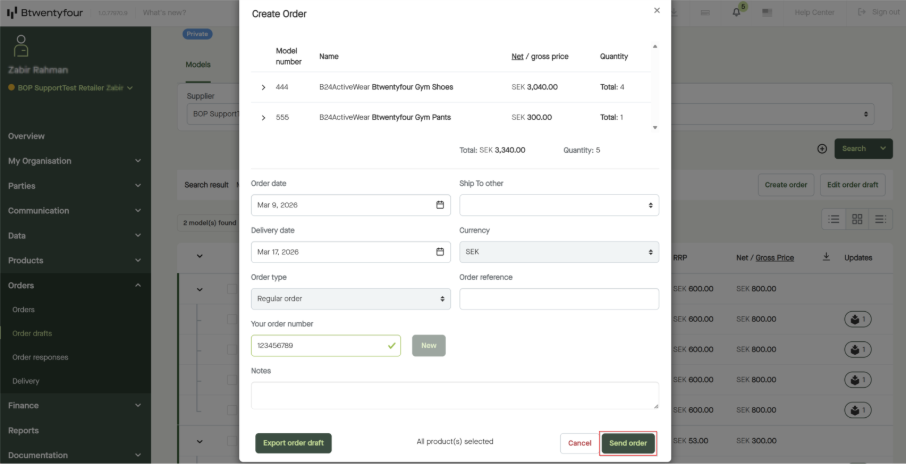Open the Order type dropdown
Image resolution: width=906 pixels, height=465 pixels.
(350, 299)
